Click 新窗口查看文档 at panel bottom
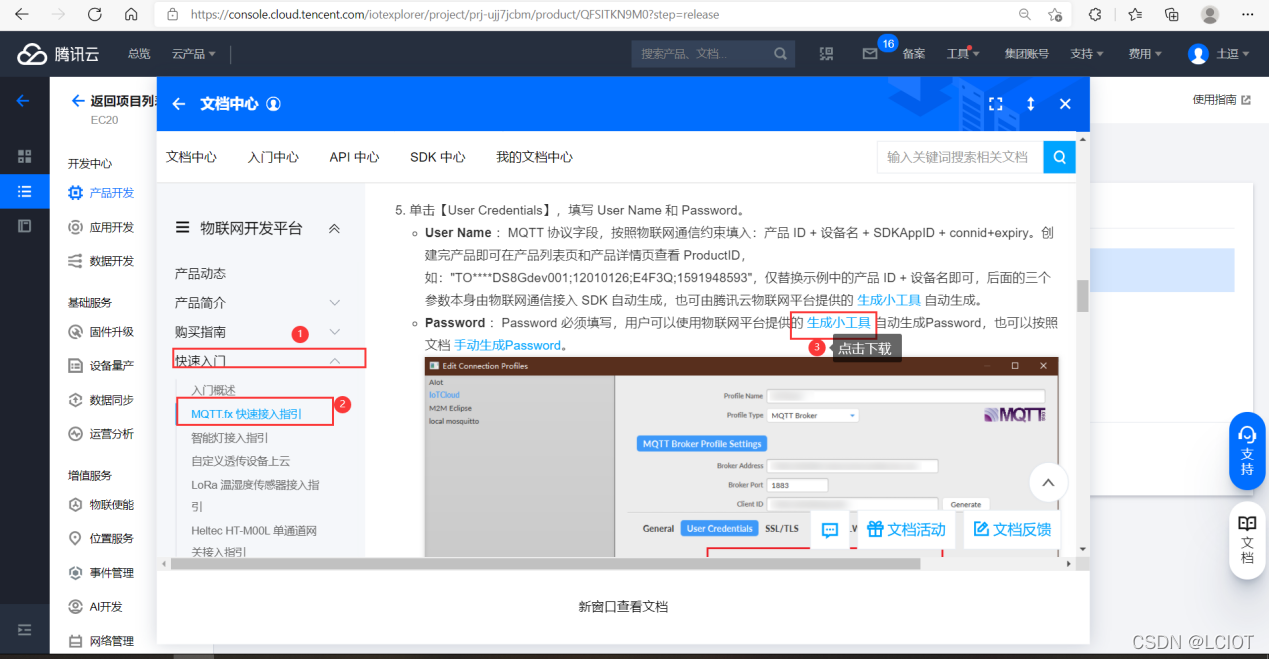 (623, 607)
